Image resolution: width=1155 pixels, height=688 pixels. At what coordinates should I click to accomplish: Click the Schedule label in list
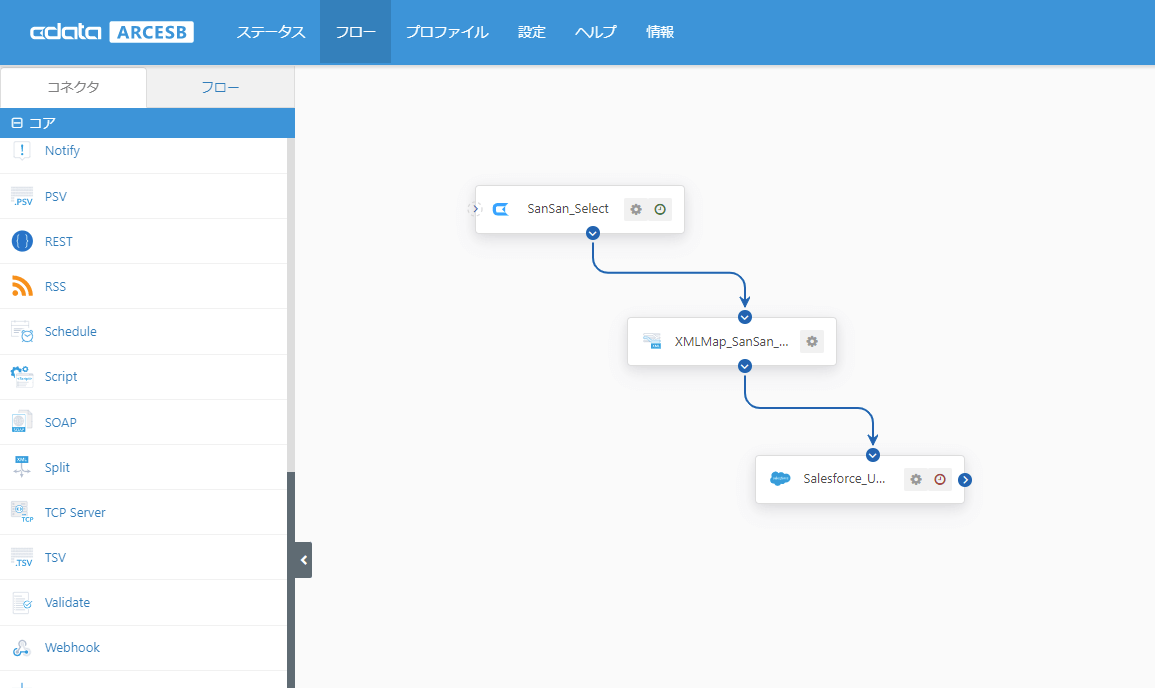(x=70, y=331)
